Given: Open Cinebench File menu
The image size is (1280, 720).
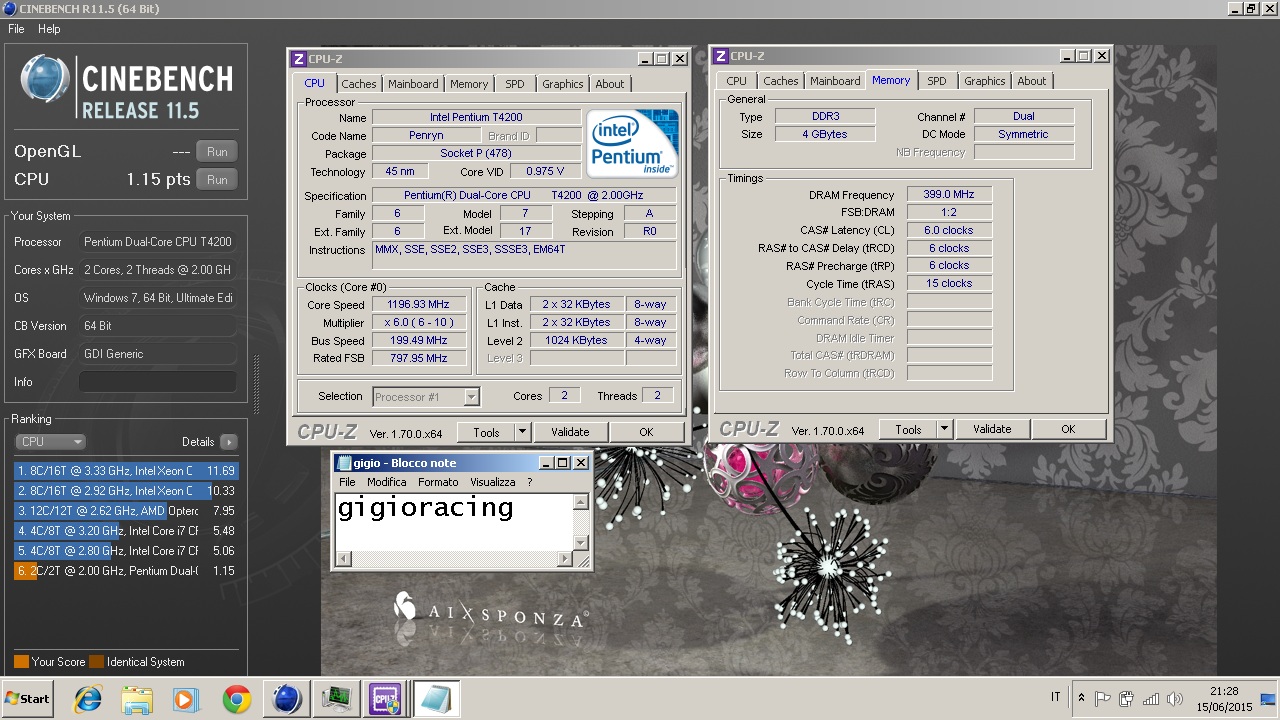Looking at the screenshot, I should [x=16, y=29].
